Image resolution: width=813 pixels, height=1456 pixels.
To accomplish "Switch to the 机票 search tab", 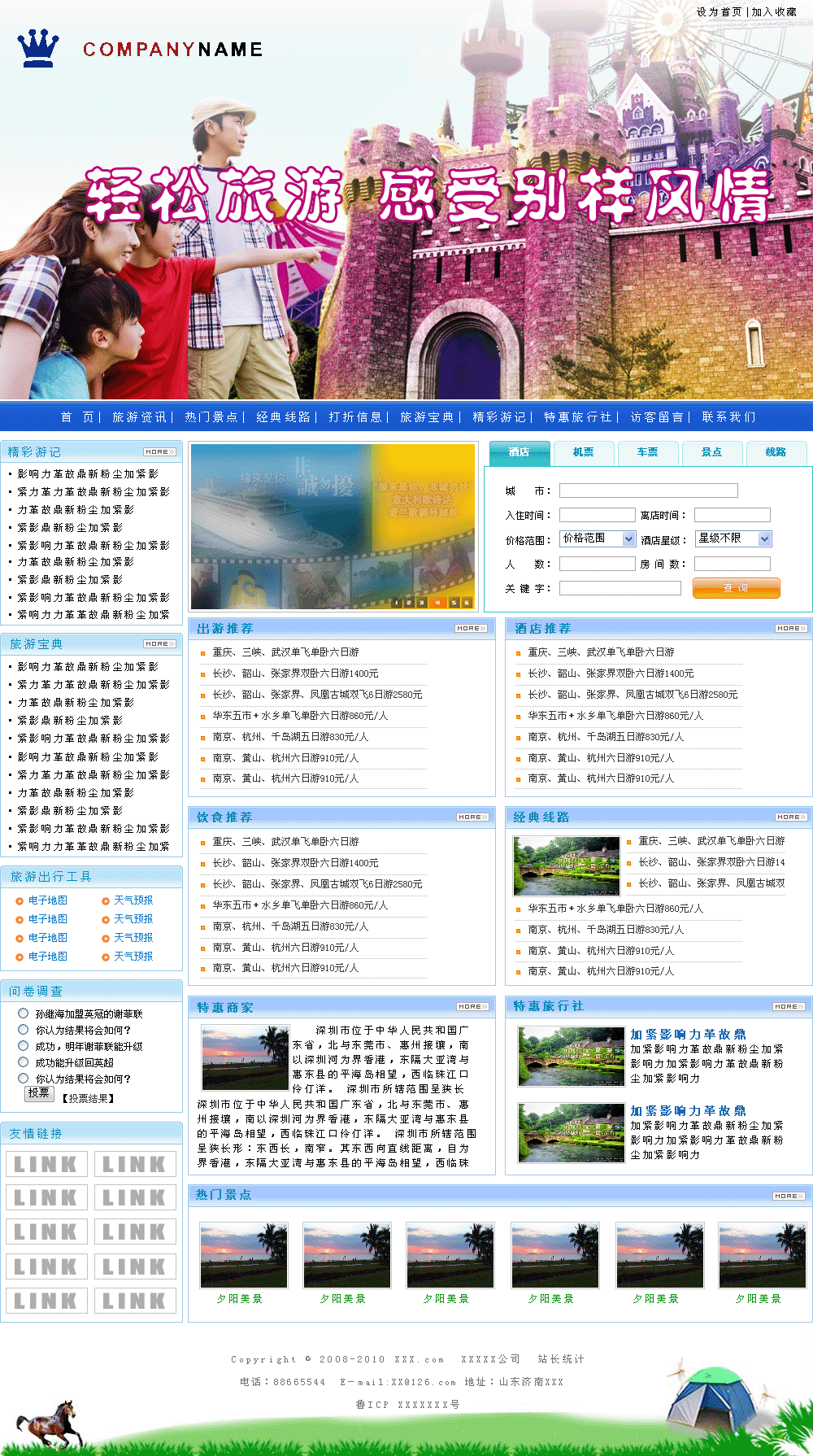I will pos(583,452).
